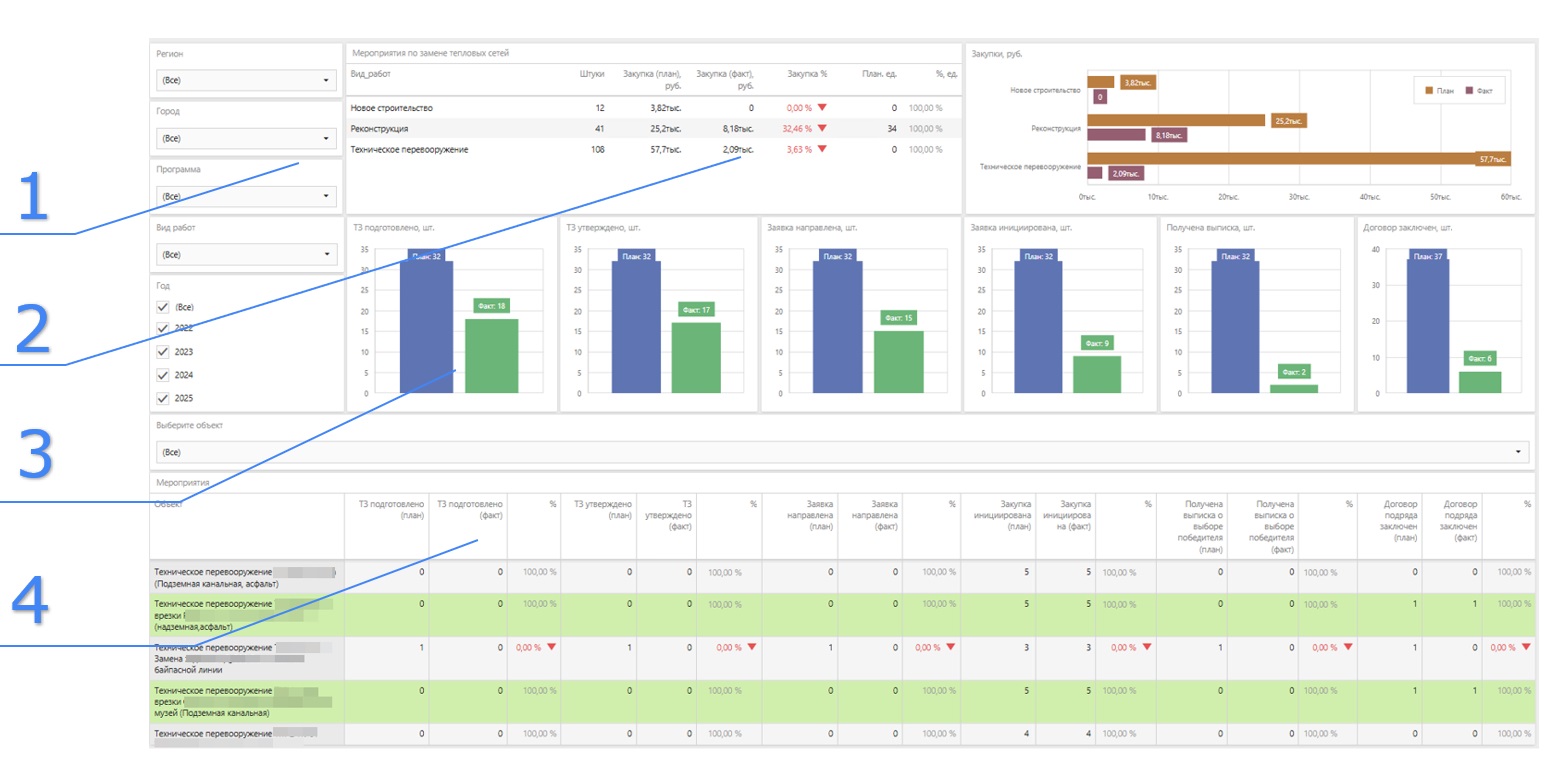The width and height of the screenshot is (1557, 767).
Task: Uncheck the 2023 year checkbox
Action: [x=163, y=352]
